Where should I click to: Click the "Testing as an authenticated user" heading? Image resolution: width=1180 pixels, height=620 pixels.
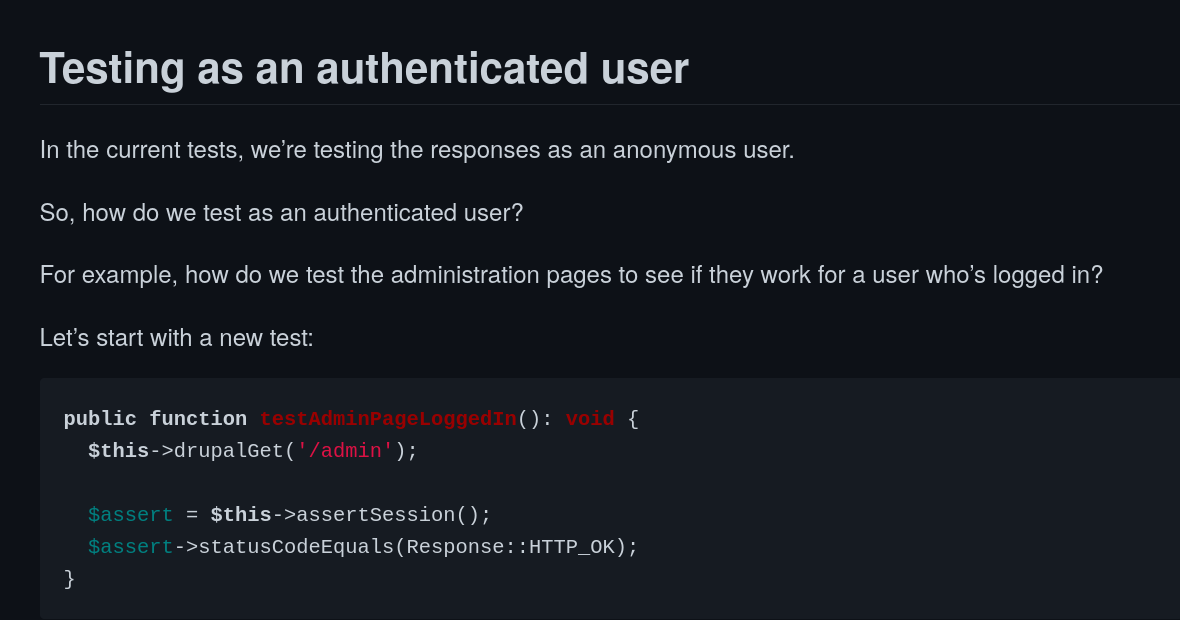(x=364, y=69)
